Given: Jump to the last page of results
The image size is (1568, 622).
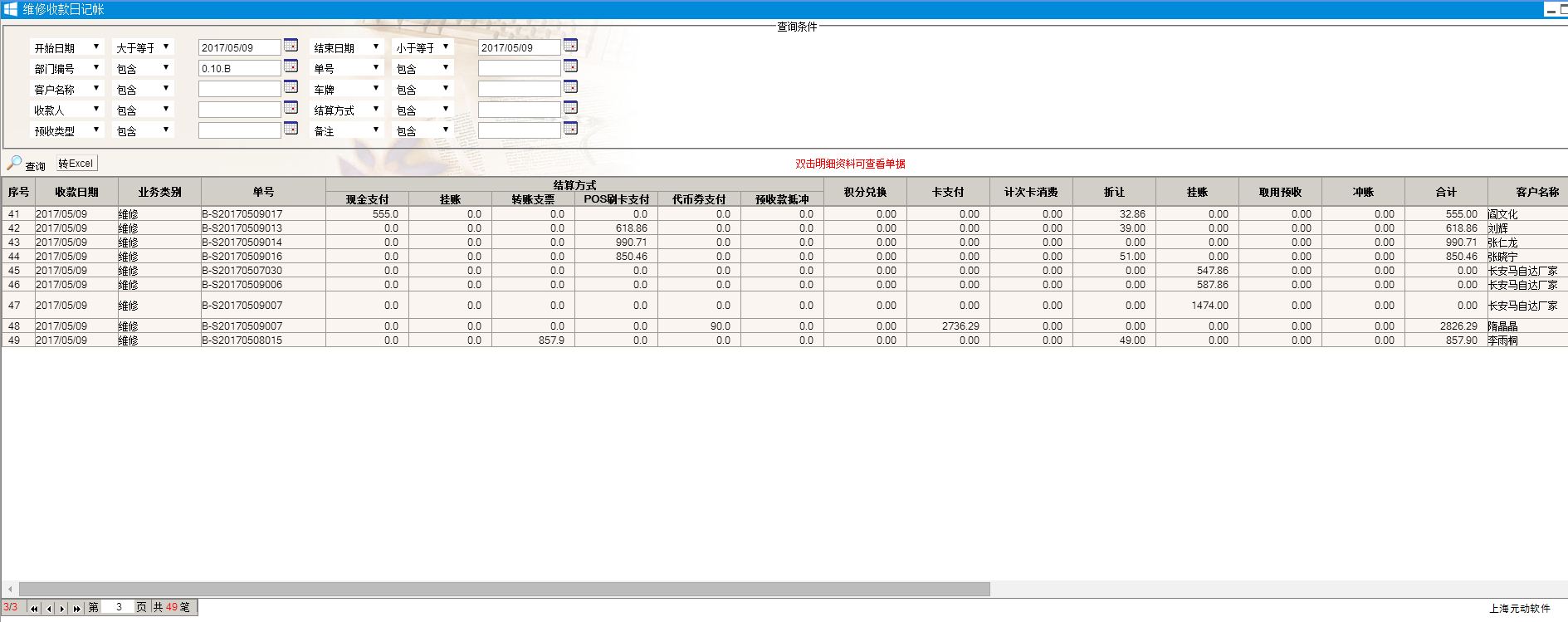Looking at the screenshot, I should click(x=76, y=609).
